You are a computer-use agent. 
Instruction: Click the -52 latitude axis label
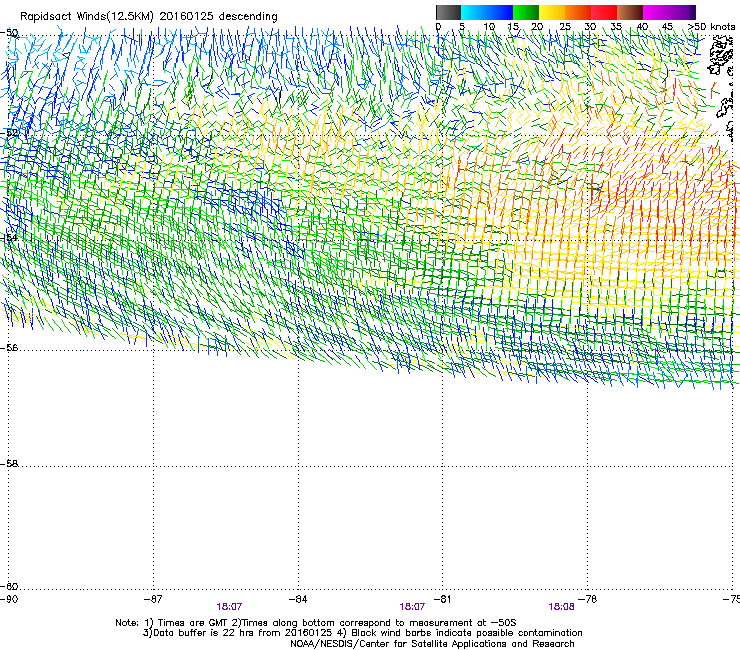tap(9, 133)
